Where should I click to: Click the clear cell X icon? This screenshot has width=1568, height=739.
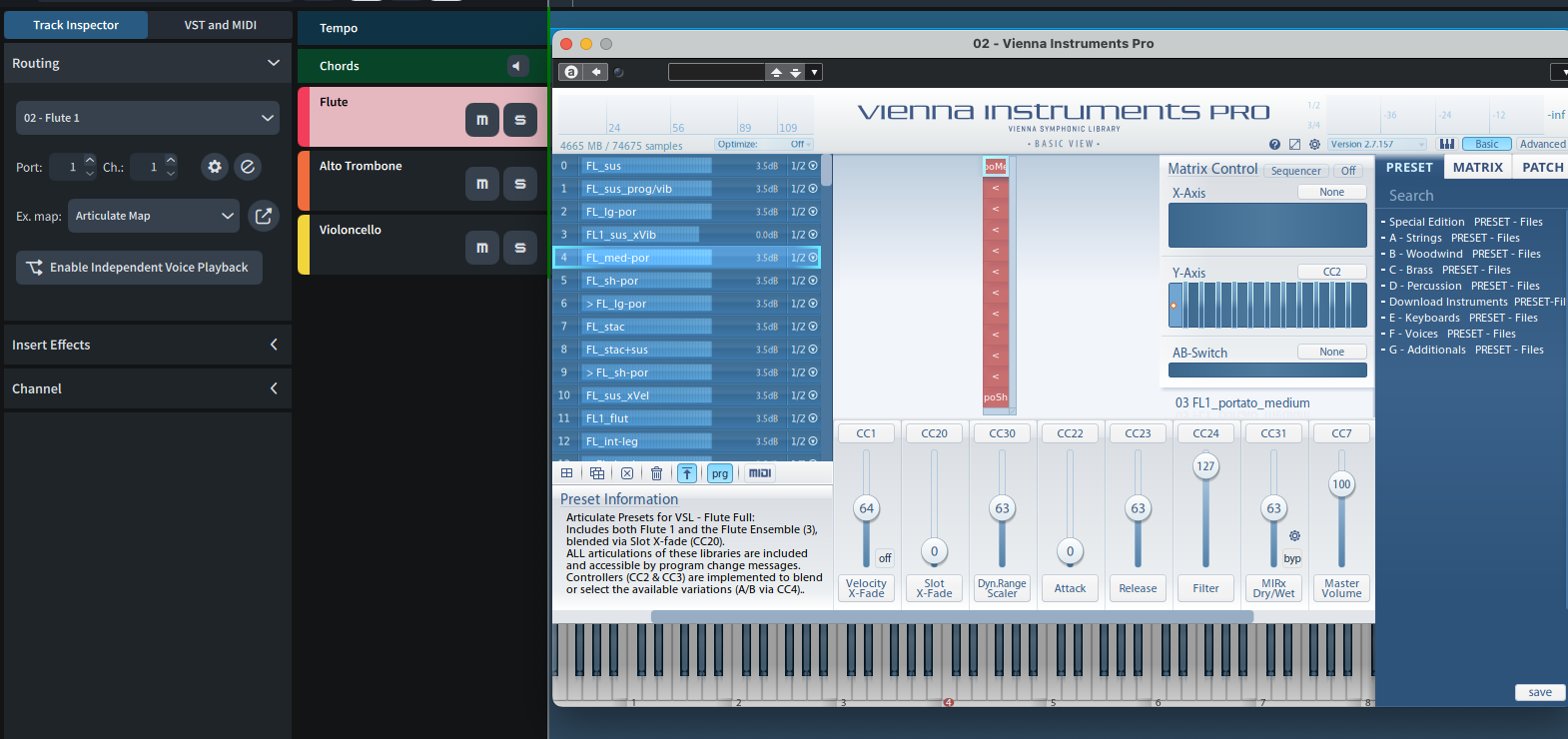(626, 473)
